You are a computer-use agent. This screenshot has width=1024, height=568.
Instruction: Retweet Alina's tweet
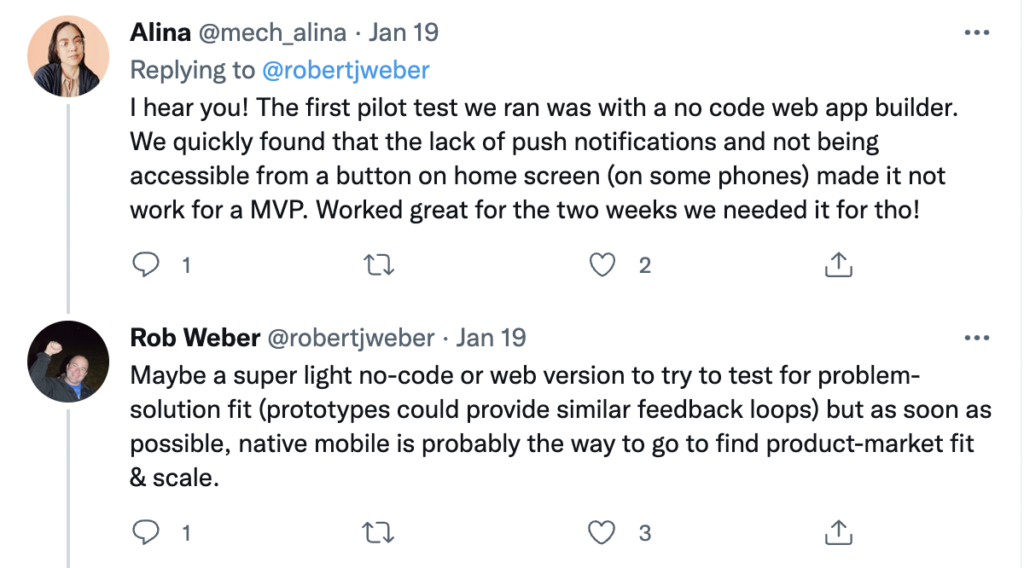click(379, 265)
